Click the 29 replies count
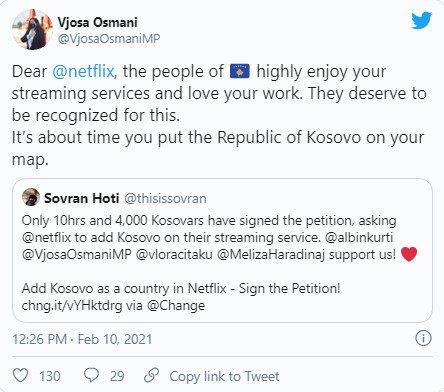 [x=117, y=376]
